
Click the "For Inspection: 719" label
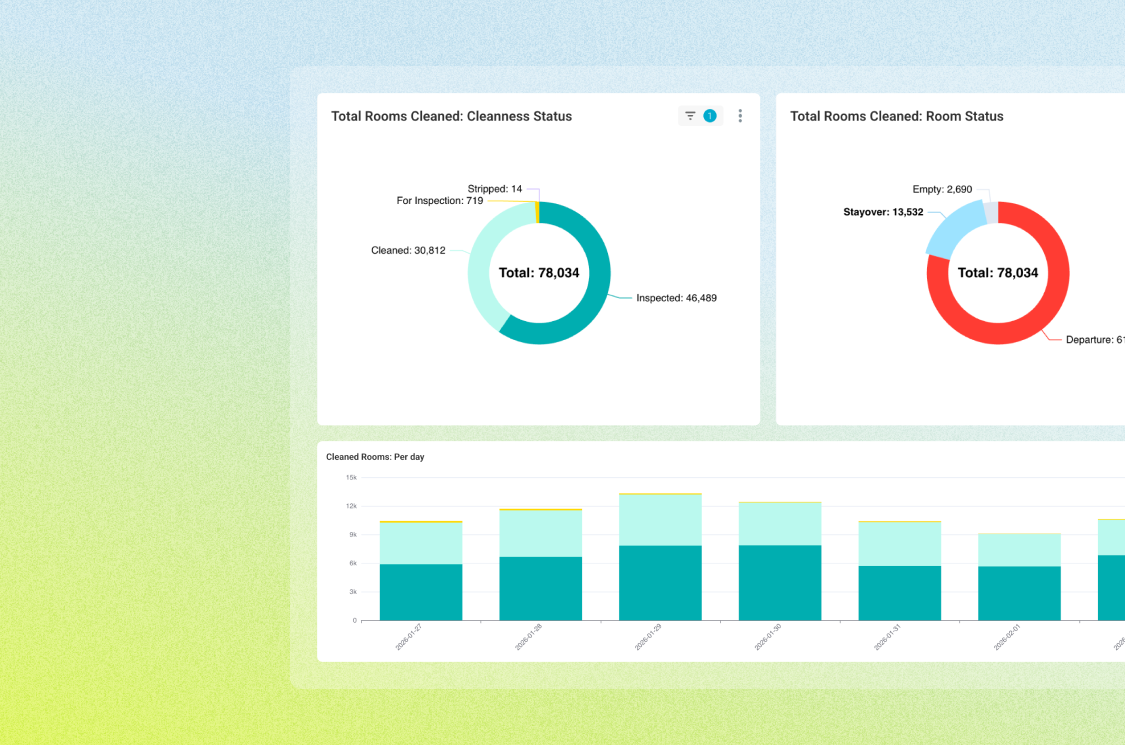point(440,201)
